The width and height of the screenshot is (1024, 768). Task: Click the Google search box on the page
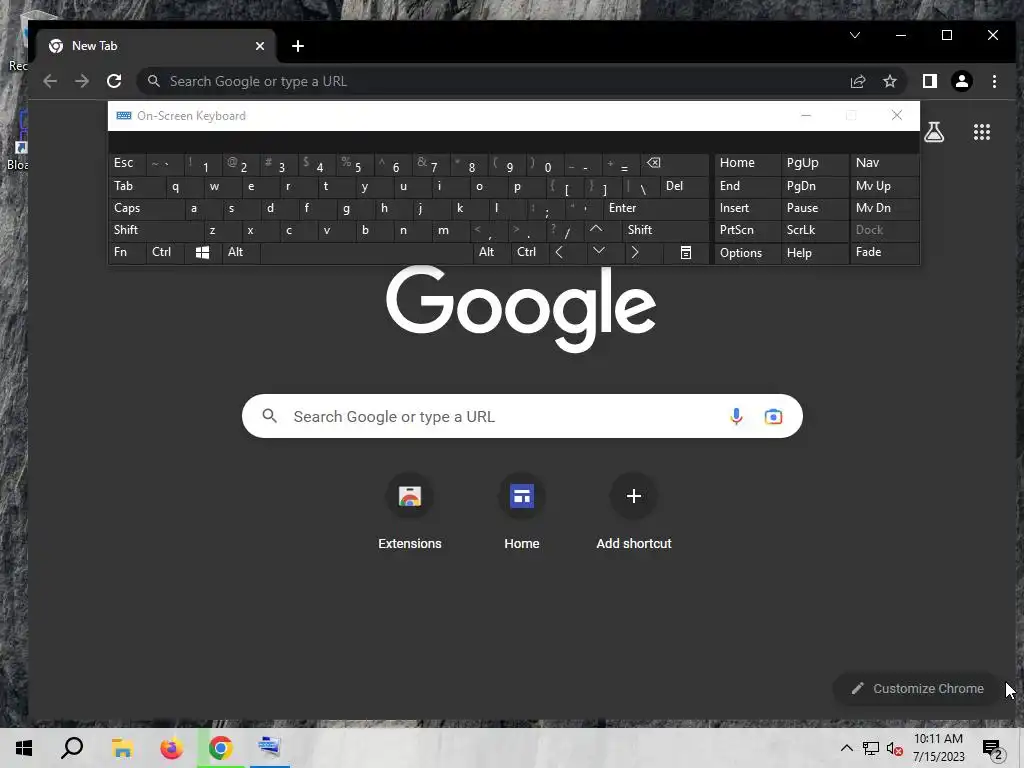(x=522, y=416)
